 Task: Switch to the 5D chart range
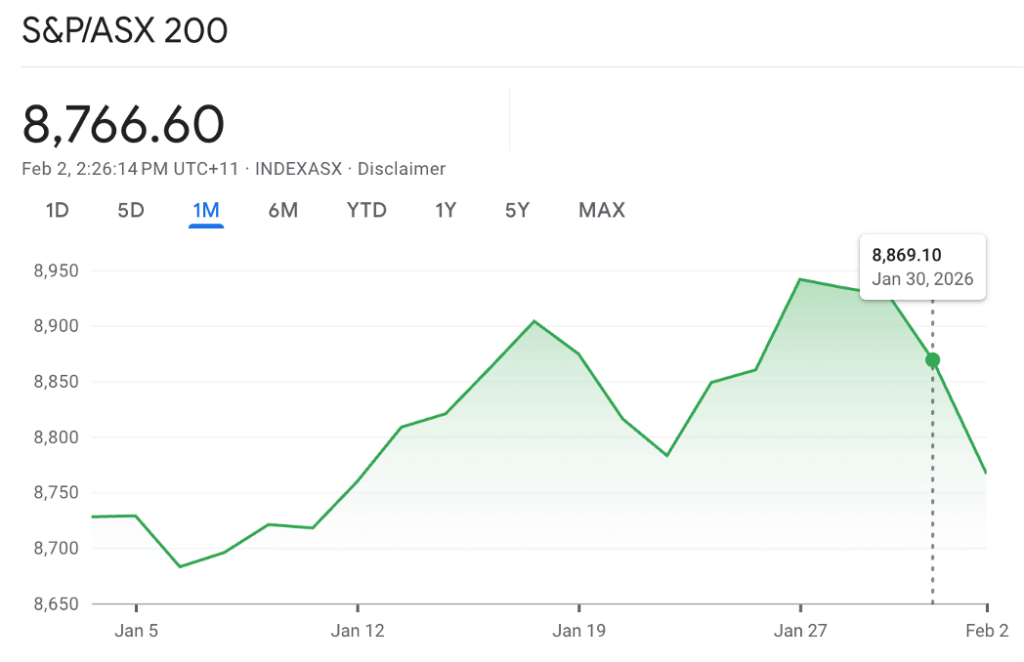click(131, 210)
